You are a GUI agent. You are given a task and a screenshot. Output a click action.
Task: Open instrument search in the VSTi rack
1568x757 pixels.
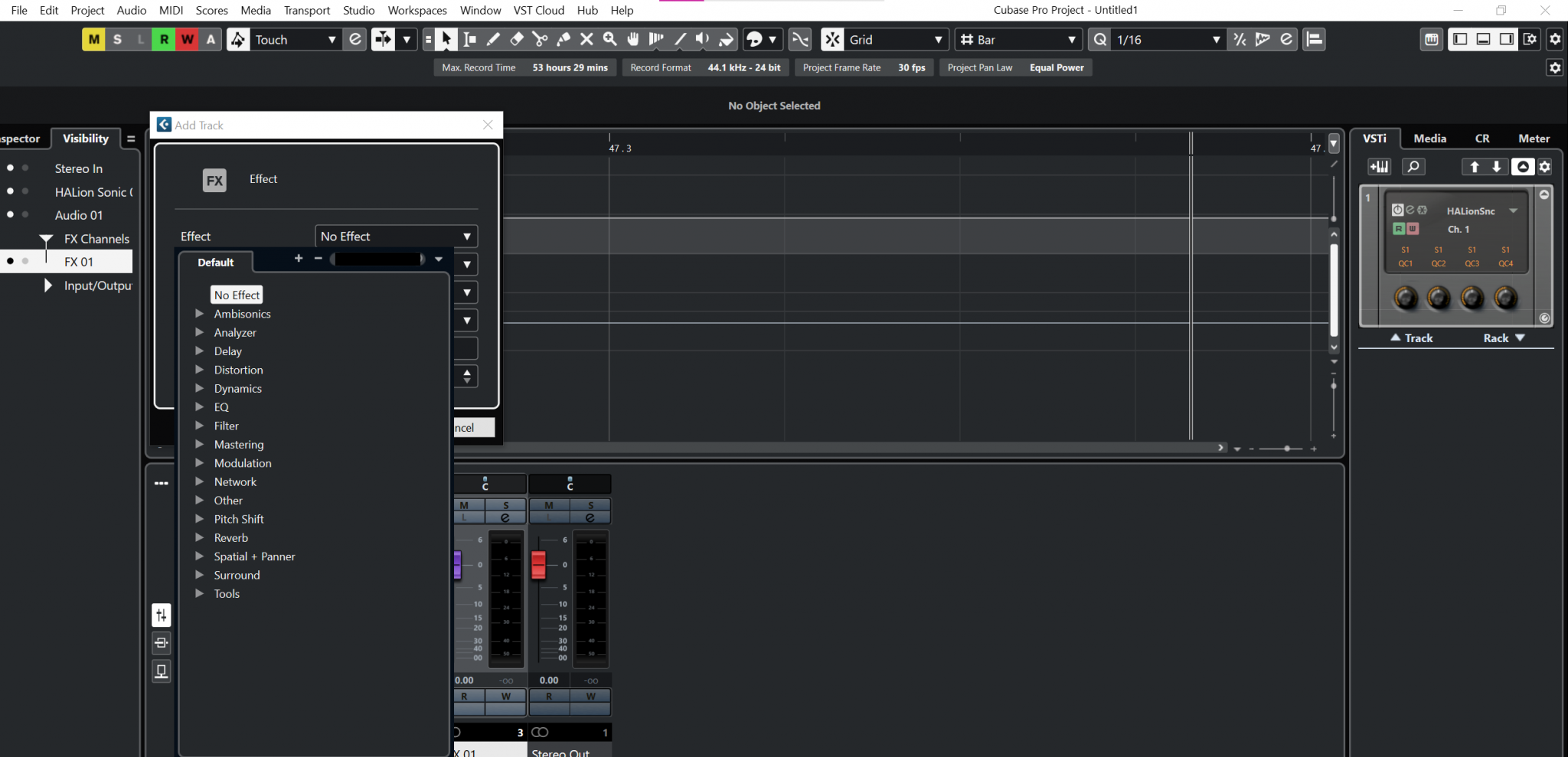click(x=1413, y=166)
